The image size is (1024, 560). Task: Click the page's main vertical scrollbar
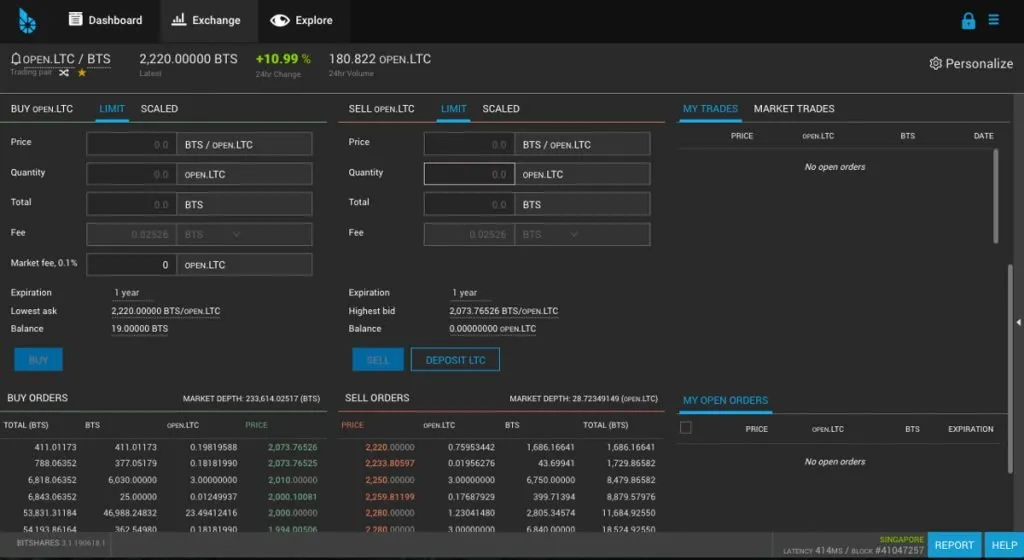tap(1010, 369)
